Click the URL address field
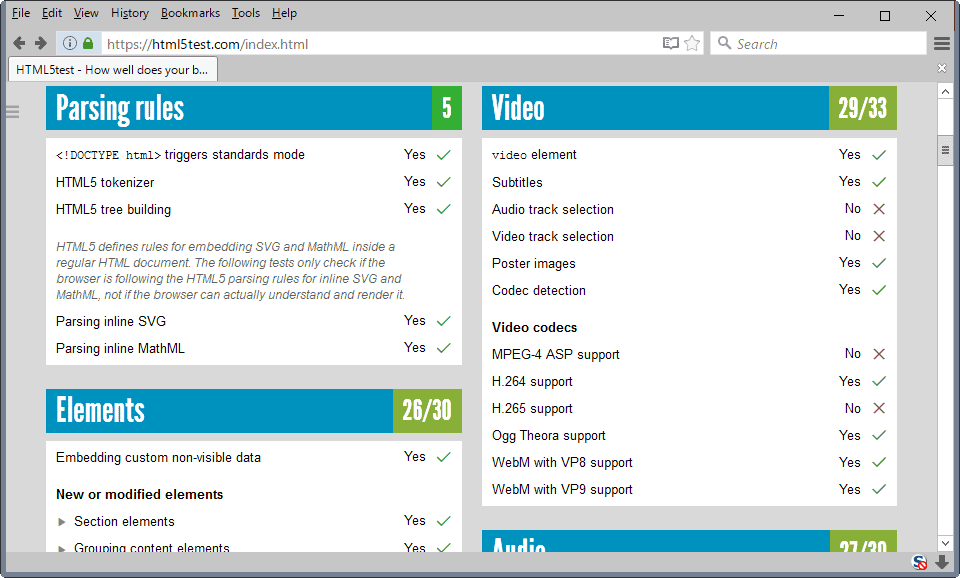This screenshot has width=960, height=578. [x=380, y=43]
